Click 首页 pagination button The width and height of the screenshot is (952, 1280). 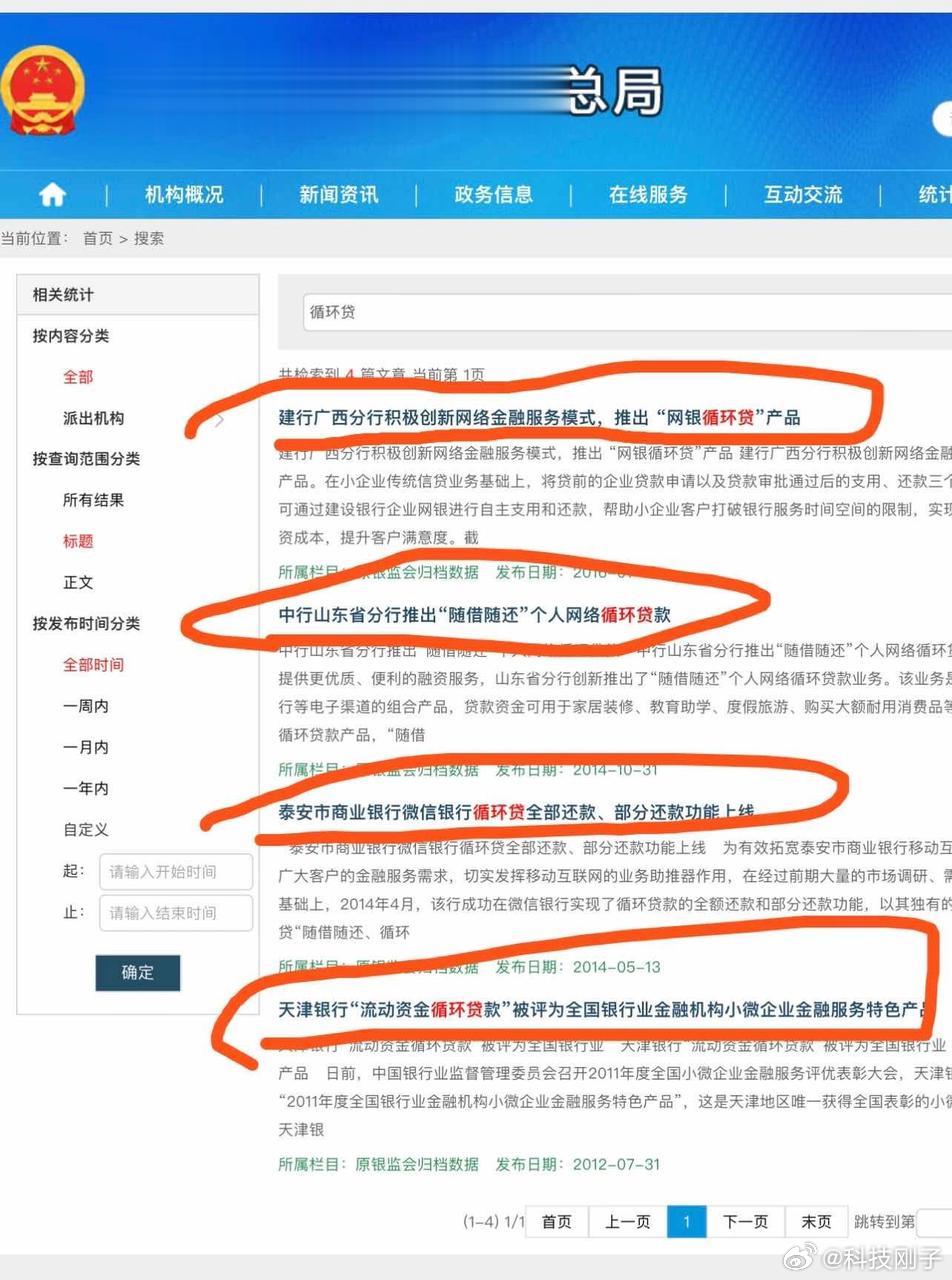click(x=557, y=1222)
